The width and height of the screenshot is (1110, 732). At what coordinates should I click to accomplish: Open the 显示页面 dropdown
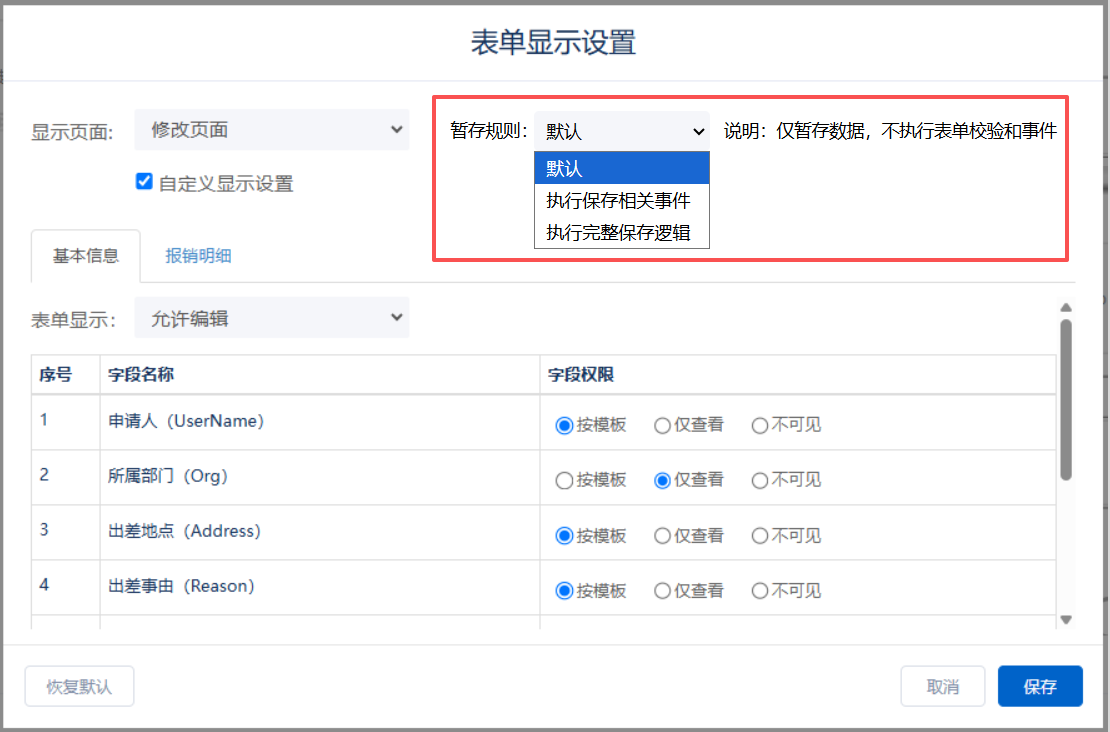[271, 130]
